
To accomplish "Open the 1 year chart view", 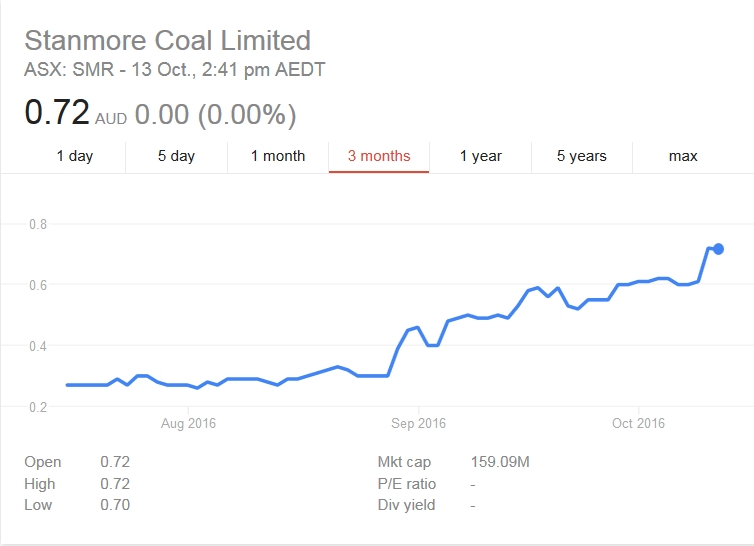I will pyautogui.click(x=480, y=156).
